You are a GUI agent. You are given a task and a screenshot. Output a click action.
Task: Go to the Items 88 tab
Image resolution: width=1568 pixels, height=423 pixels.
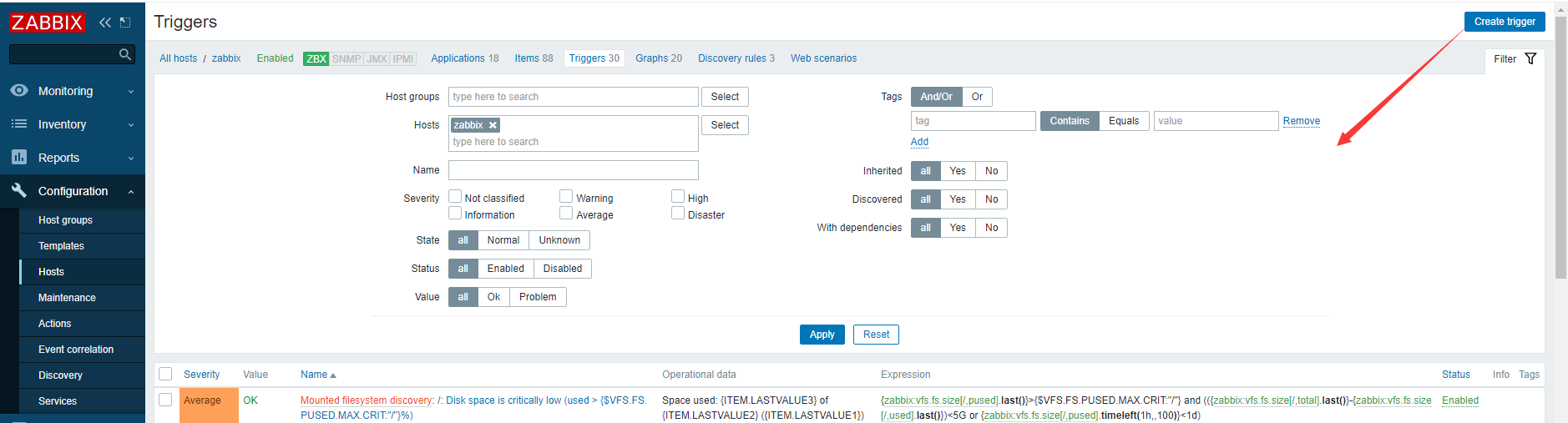[534, 58]
